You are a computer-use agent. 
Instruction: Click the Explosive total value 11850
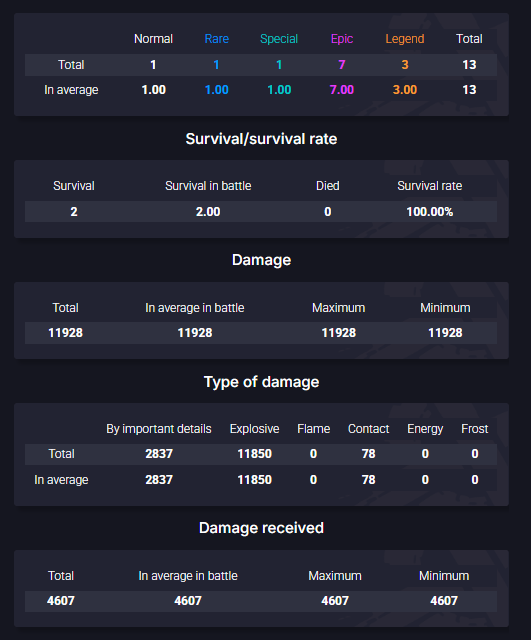click(254, 453)
